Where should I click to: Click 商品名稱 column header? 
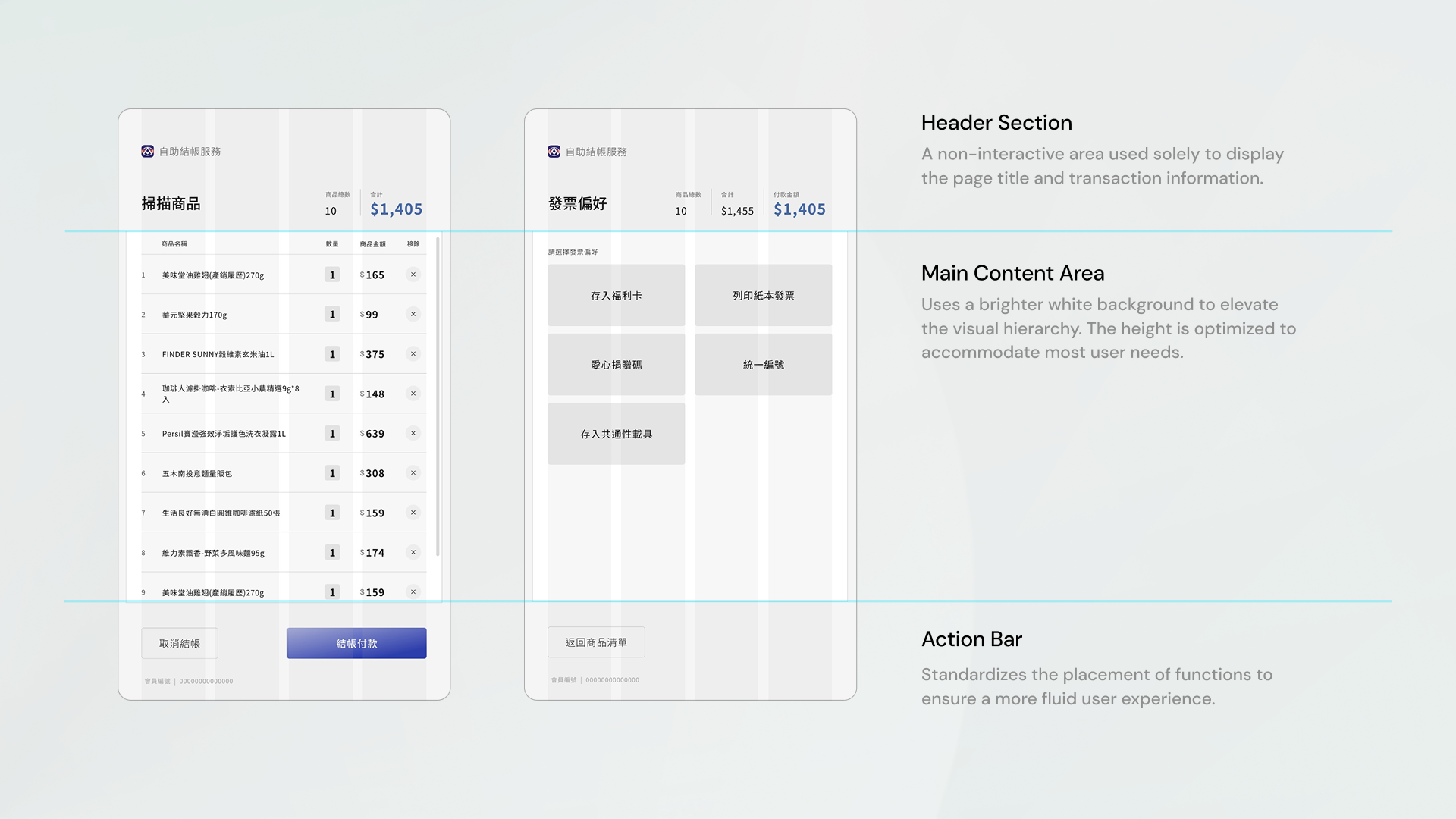[174, 244]
